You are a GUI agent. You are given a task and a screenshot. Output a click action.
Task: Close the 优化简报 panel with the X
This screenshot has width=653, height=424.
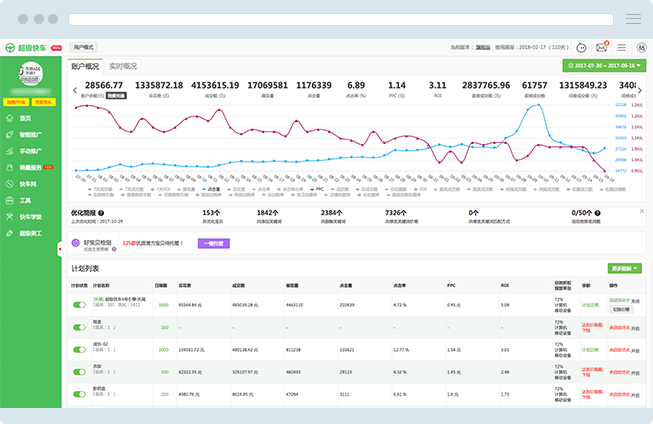tap(641, 211)
